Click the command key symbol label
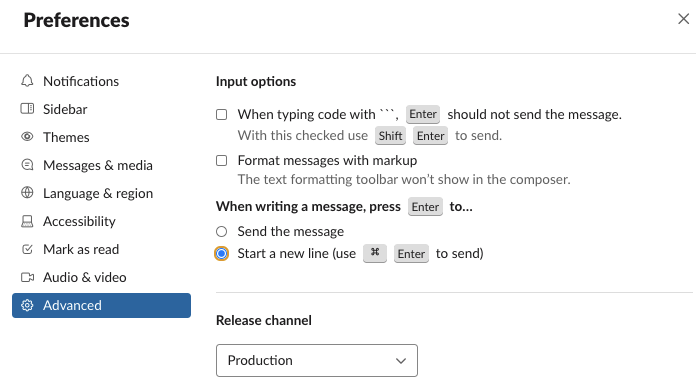 [375, 253]
